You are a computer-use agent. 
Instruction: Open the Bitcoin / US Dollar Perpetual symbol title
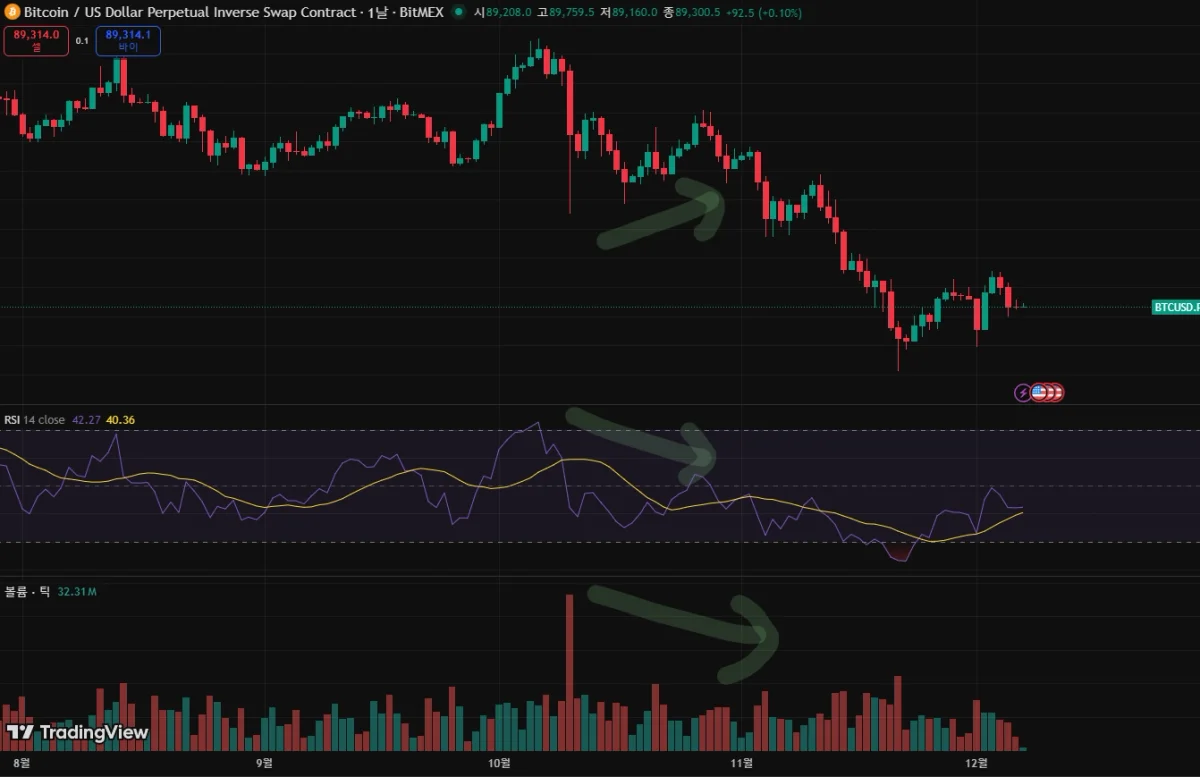[233, 12]
